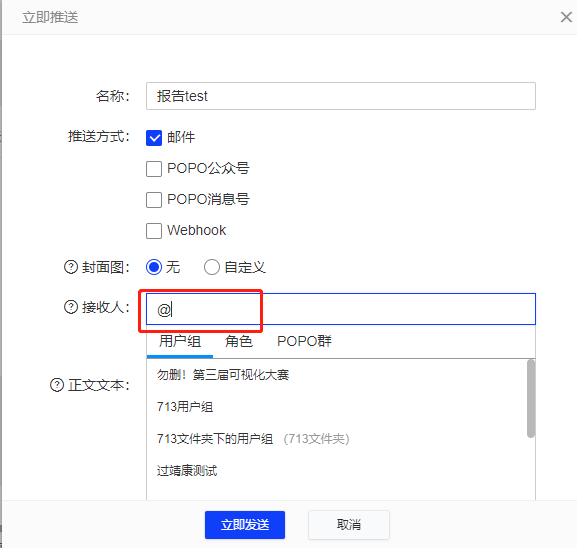
Task: Click the 立即发送 button
Action: point(245,525)
